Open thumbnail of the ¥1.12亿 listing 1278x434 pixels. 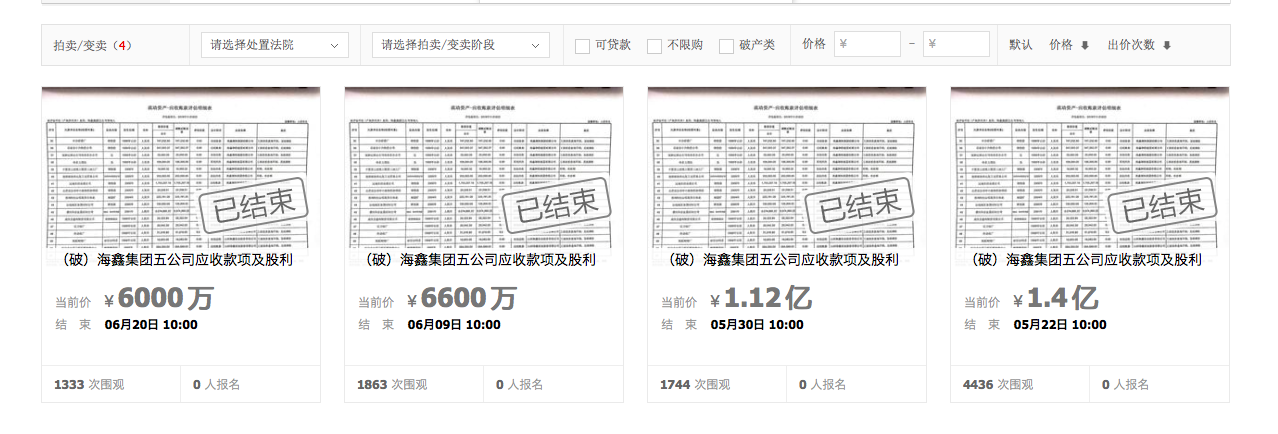pyautogui.click(x=787, y=166)
